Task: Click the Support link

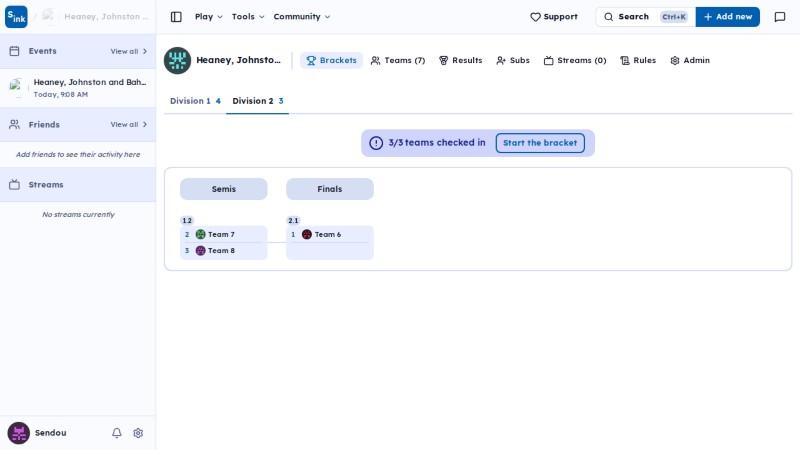Action: (554, 17)
